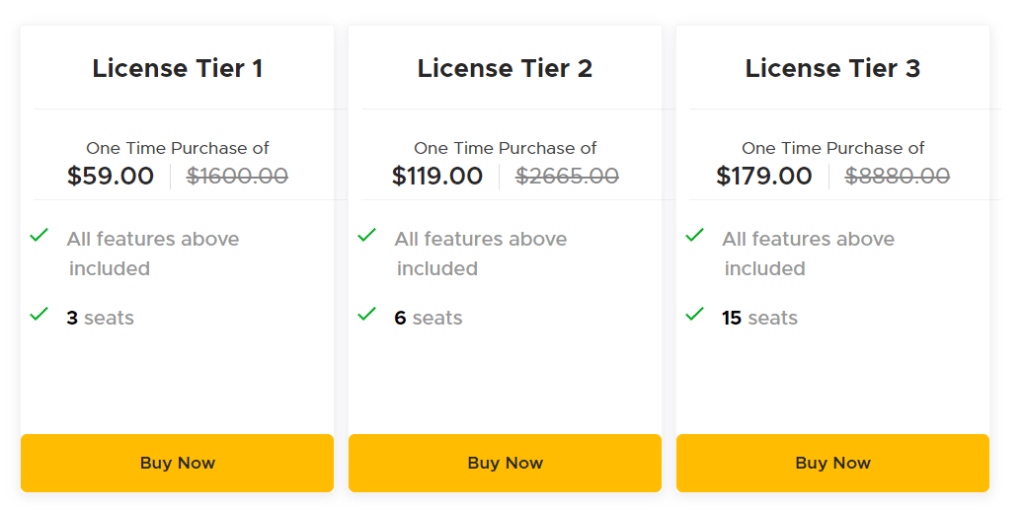
Task: Click the checkmark next to 15 seats
Action: point(695,314)
